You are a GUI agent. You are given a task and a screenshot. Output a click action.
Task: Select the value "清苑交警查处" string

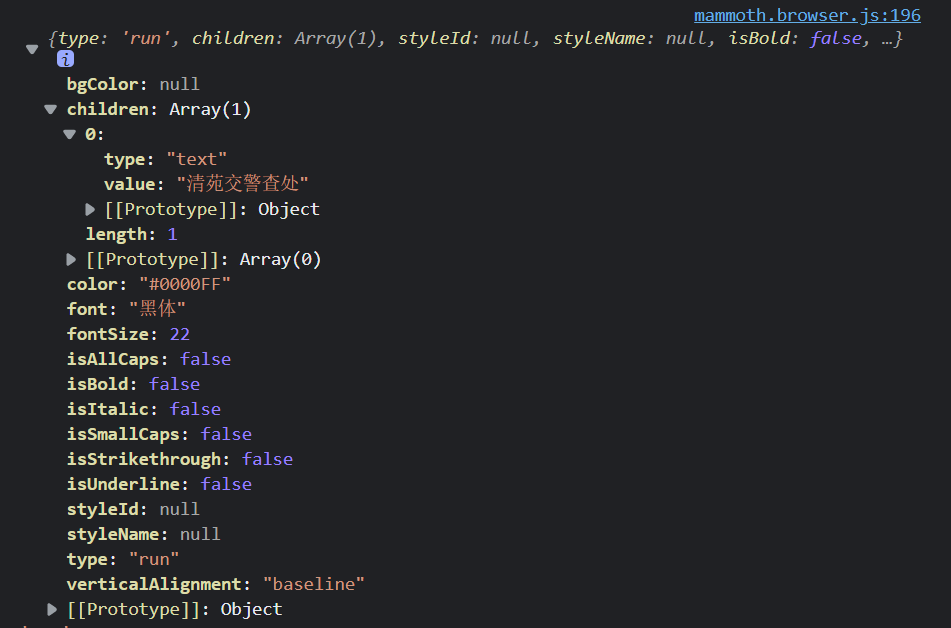[x=243, y=184]
